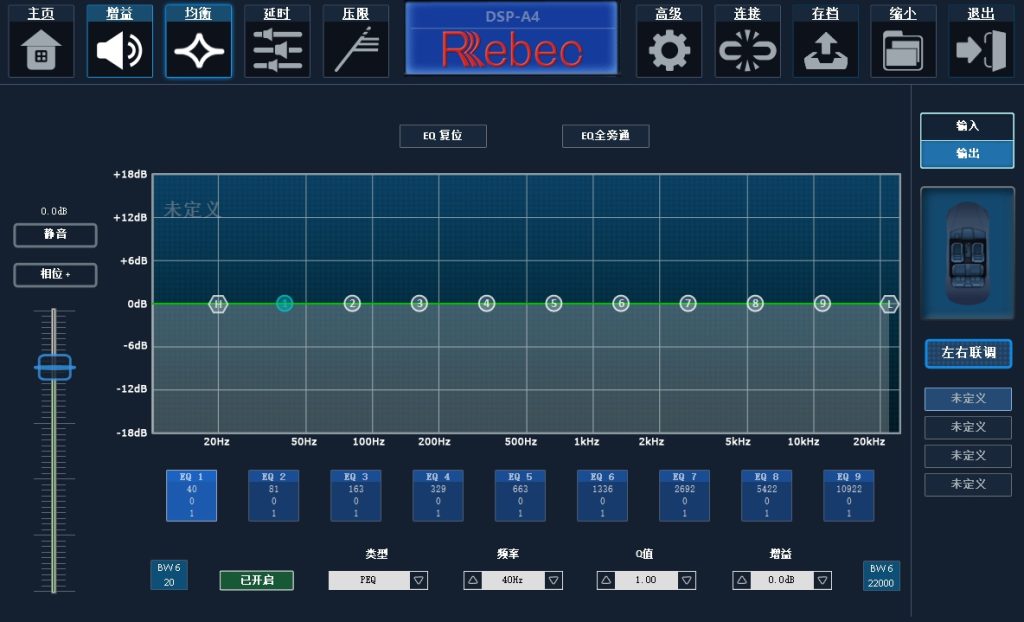This screenshot has height=622, width=1024.
Task: Click the EQ 复位 reset button
Action: [x=443, y=136]
